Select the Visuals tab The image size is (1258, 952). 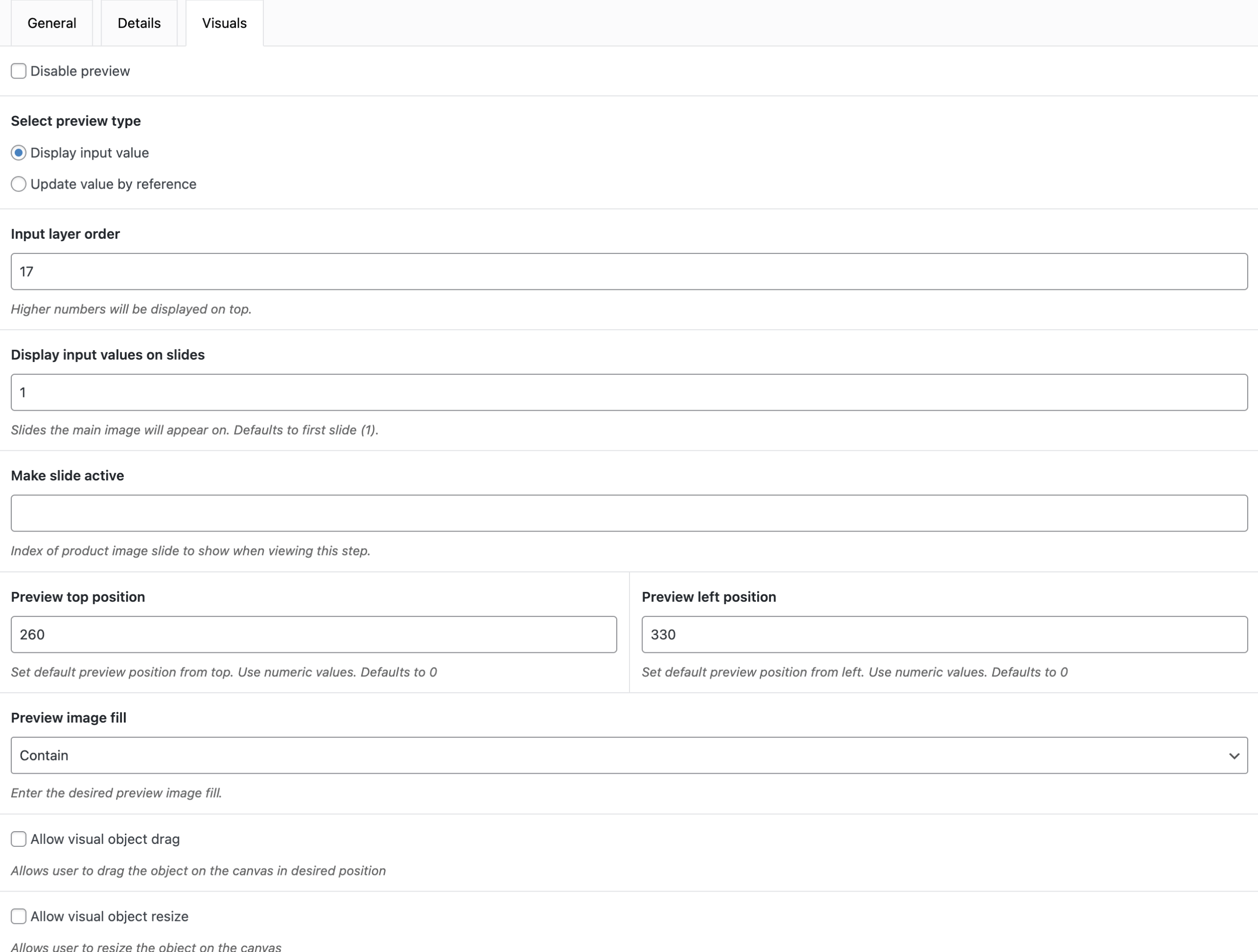click(224, 23)
